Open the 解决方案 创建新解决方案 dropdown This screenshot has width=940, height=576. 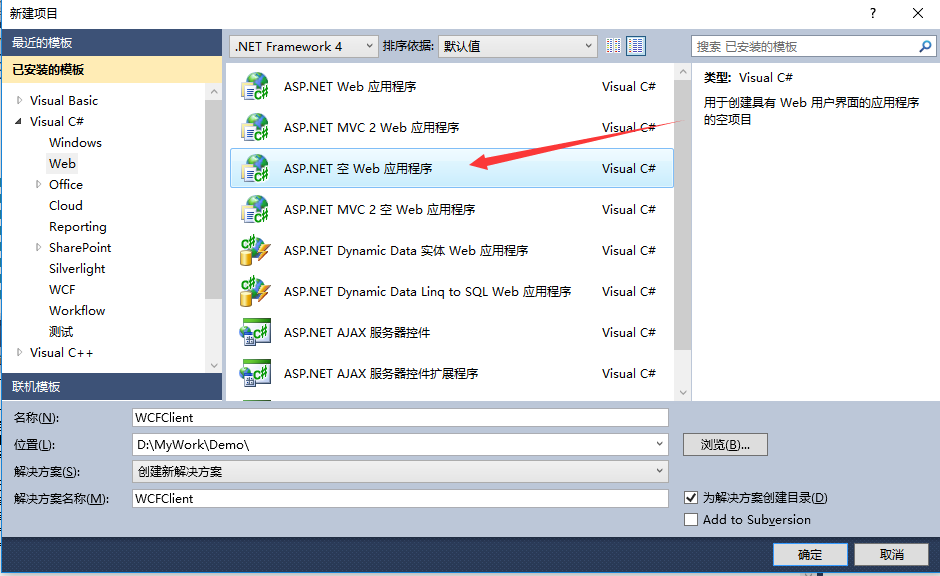(x=400, y=472)
